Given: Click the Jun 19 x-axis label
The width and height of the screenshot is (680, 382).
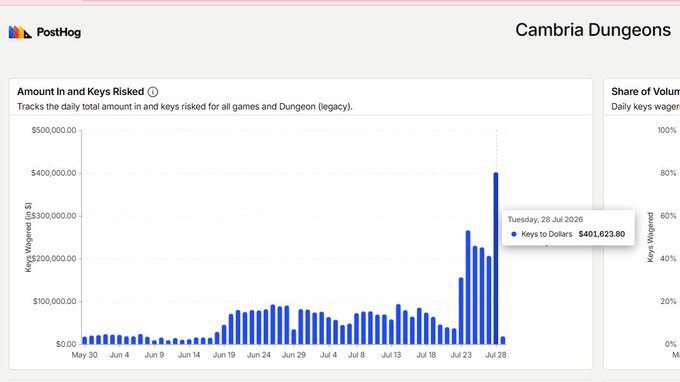Looking at the screenshot, I should pos(224,355).
